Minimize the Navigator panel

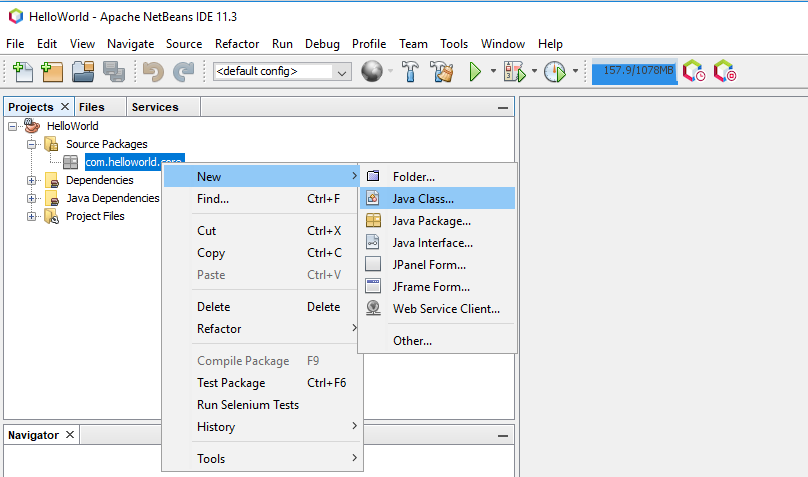(503, 436)
